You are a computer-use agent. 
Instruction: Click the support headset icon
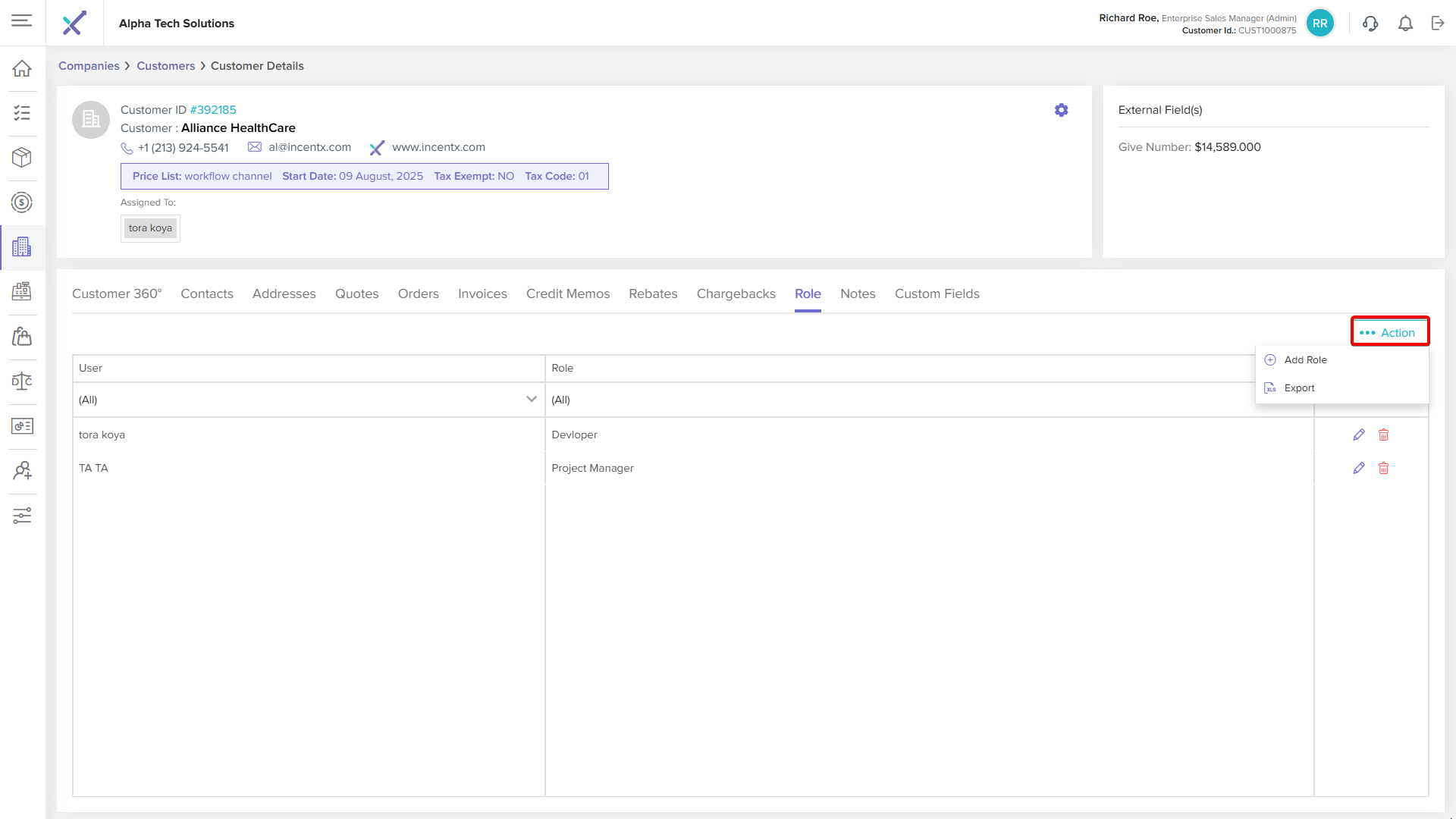click(x=1370, y=24)
